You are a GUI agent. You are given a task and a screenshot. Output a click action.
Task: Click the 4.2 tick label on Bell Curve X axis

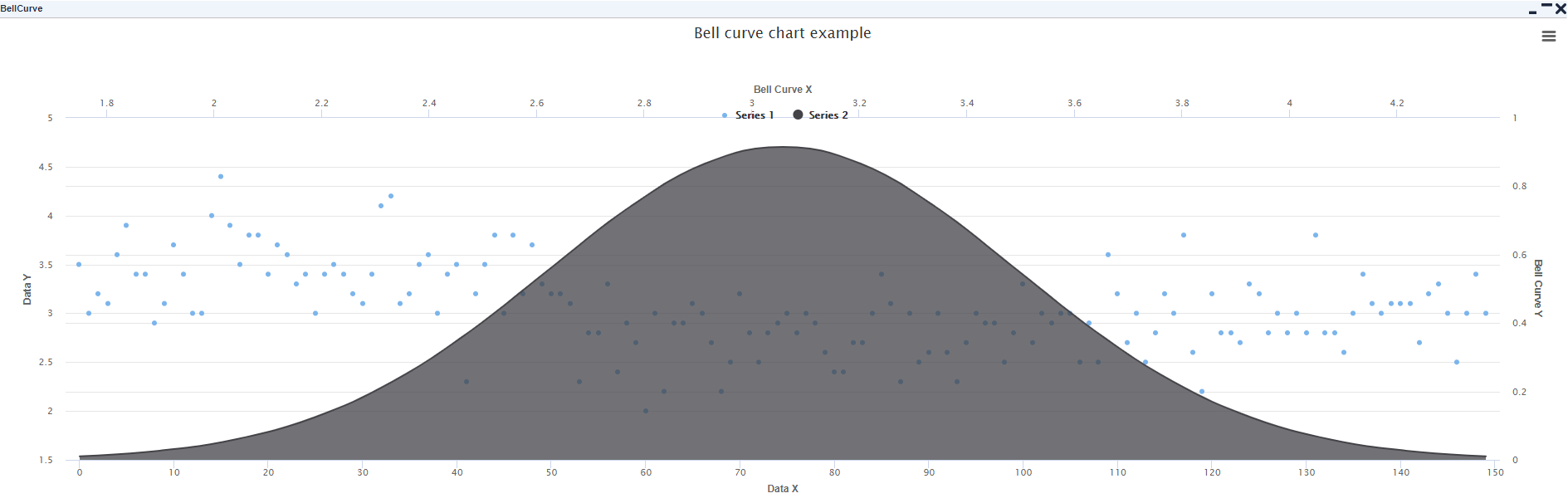coord(1397,103)
